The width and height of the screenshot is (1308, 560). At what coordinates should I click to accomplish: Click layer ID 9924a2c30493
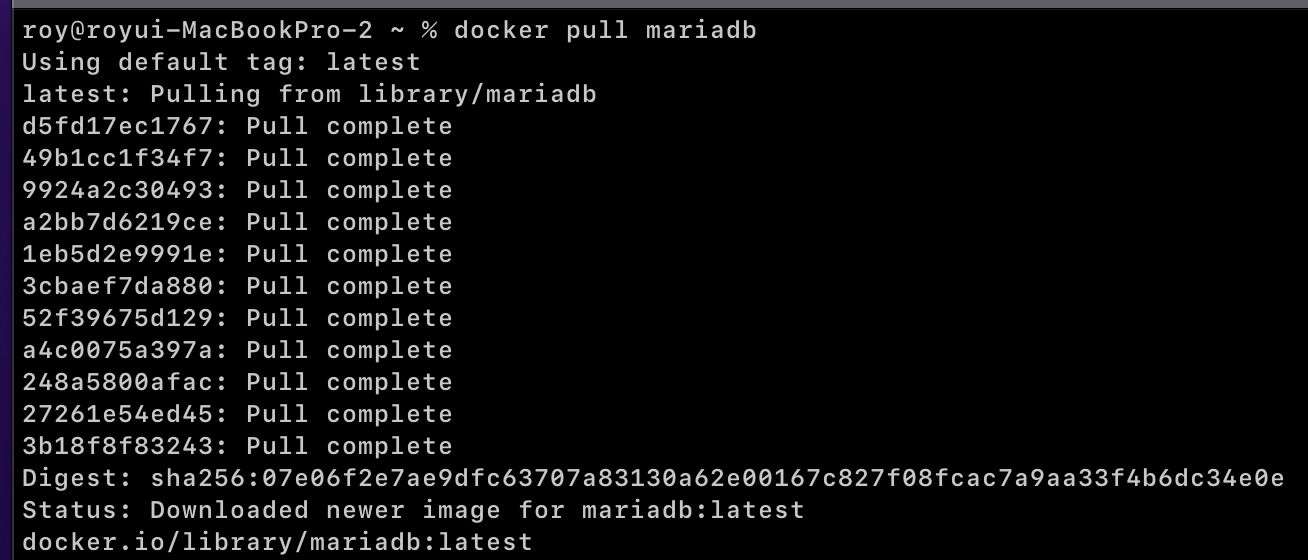pyautogui.click(x=118, y=190)
